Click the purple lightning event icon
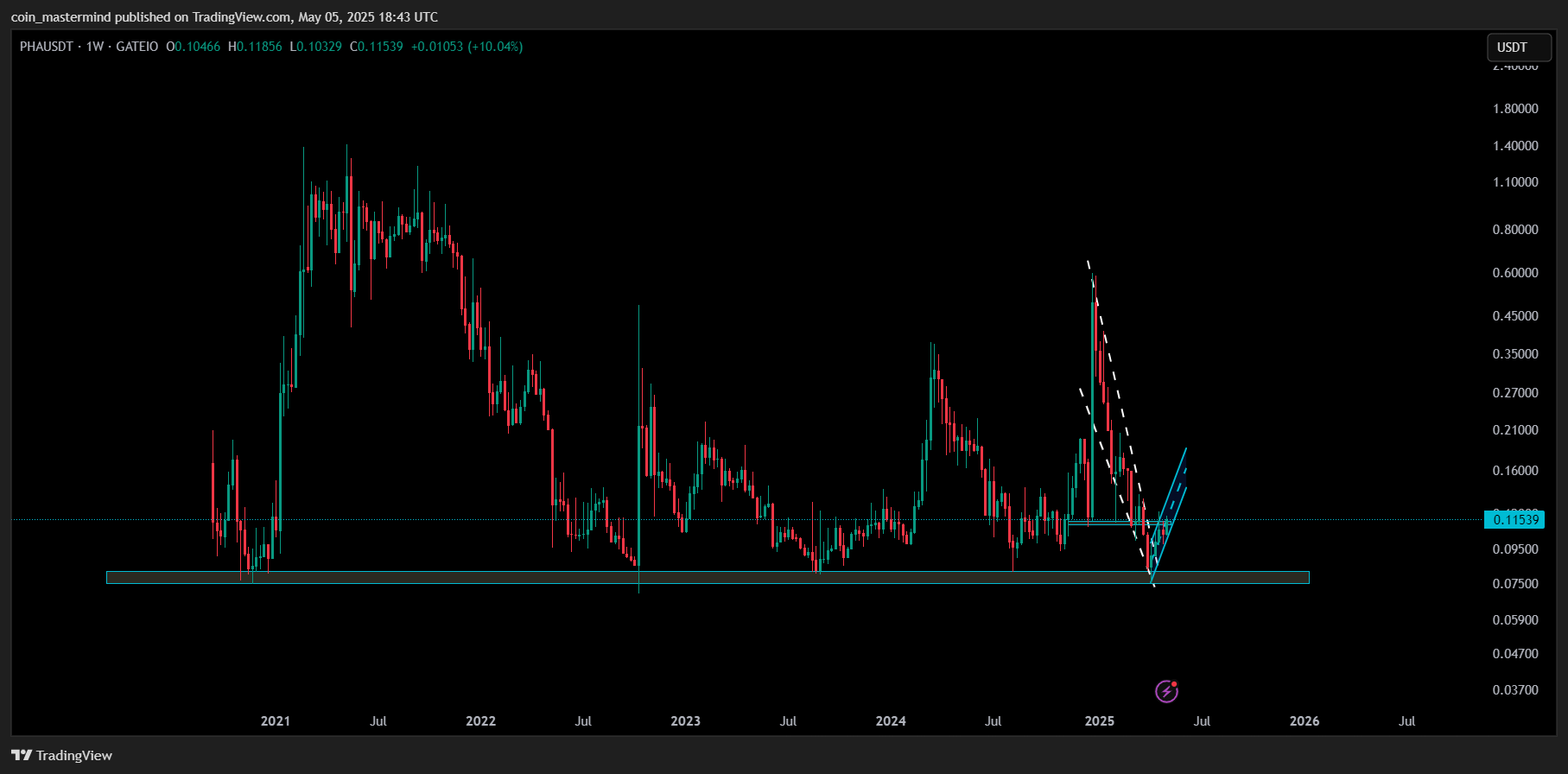This screenshot has width=1568, height=774. [1166, 691]
